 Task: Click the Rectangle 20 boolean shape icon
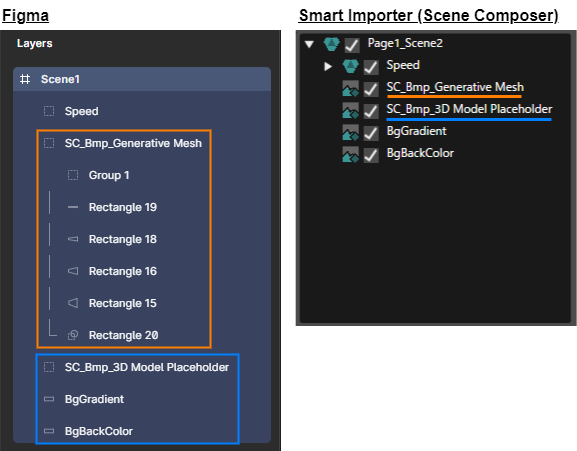click(73, 335)
